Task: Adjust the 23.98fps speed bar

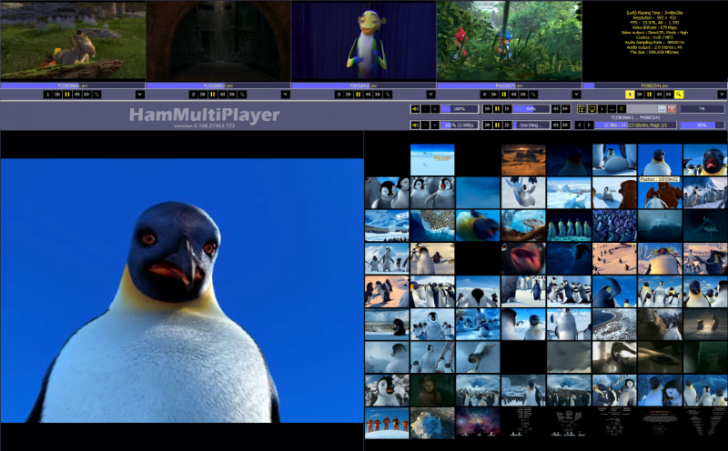Action: pyautogui.click(x=459, y=125)
